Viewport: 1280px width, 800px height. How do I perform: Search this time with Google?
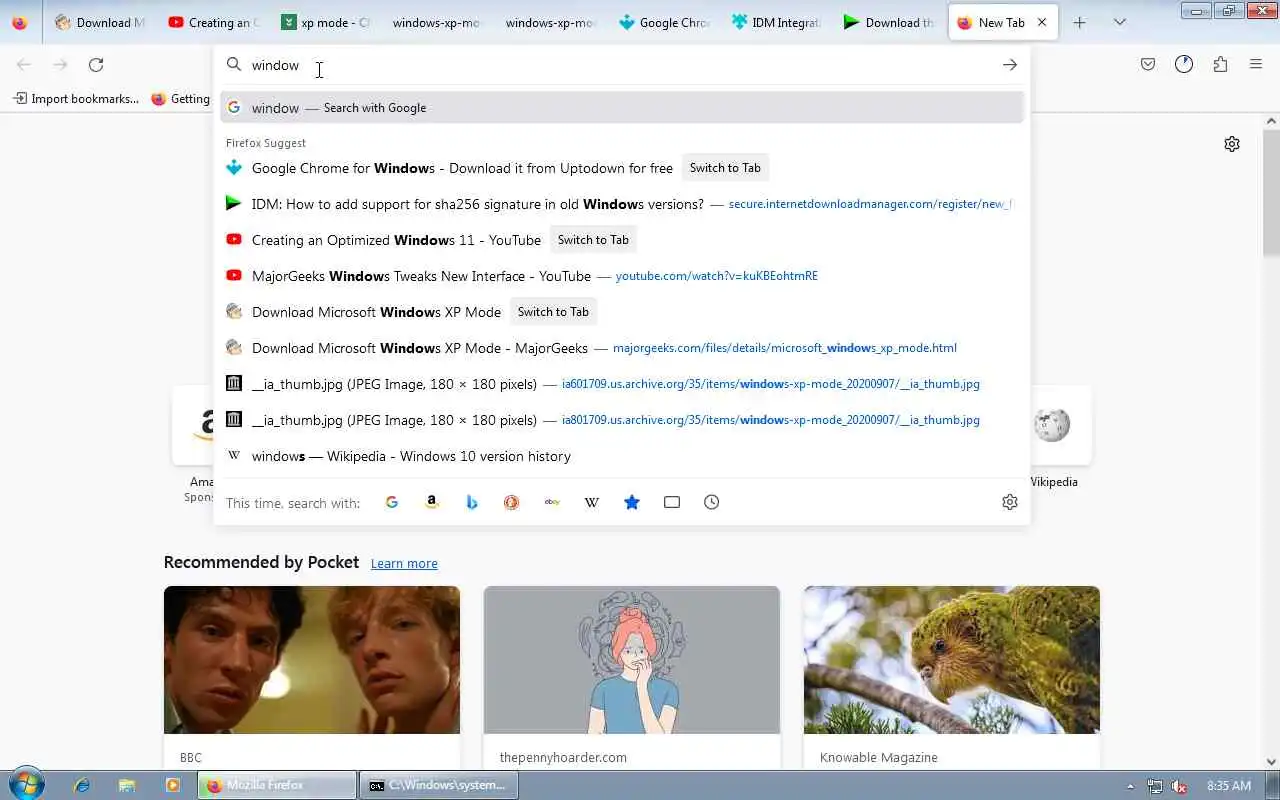[392, 502]
